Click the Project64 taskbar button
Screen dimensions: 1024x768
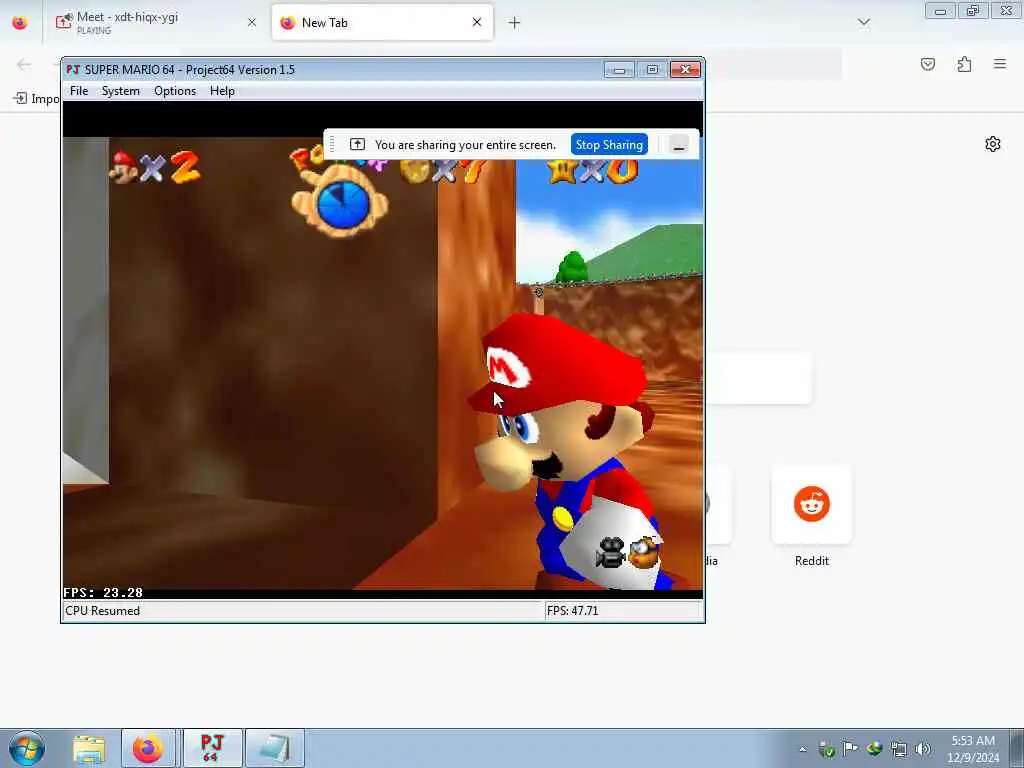[x=212, y=748]
